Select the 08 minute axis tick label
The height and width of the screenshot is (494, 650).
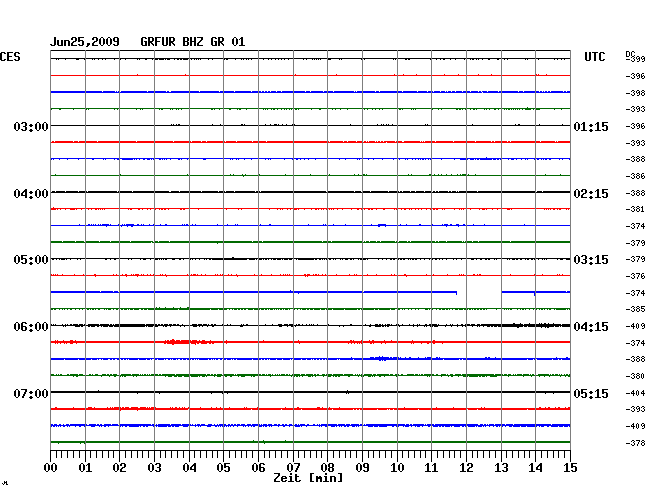327,468
